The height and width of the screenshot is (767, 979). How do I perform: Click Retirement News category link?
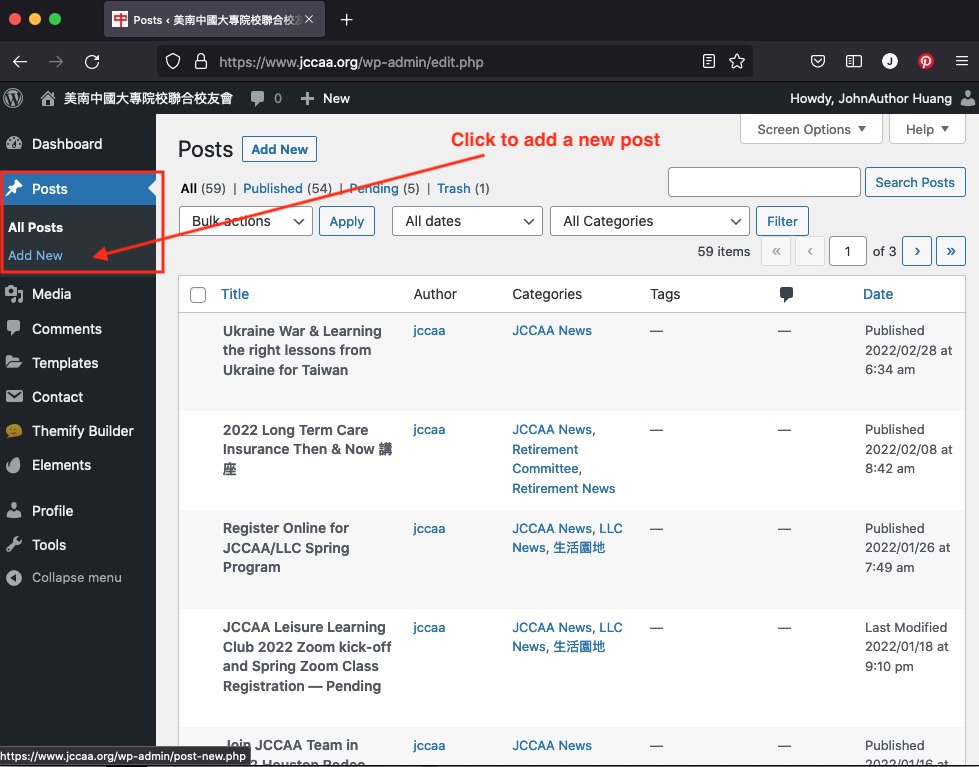tap(563, 488)
